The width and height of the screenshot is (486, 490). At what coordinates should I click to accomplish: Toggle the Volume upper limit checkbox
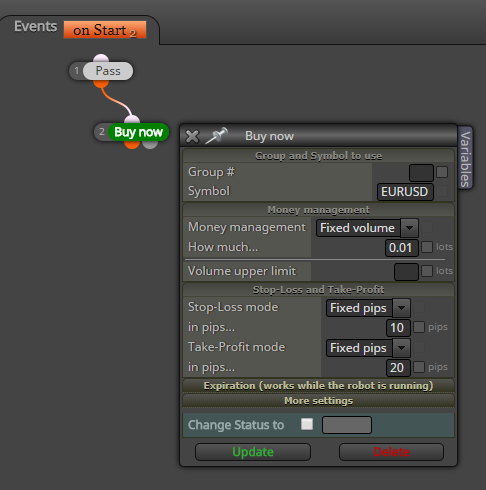[427, 271]
